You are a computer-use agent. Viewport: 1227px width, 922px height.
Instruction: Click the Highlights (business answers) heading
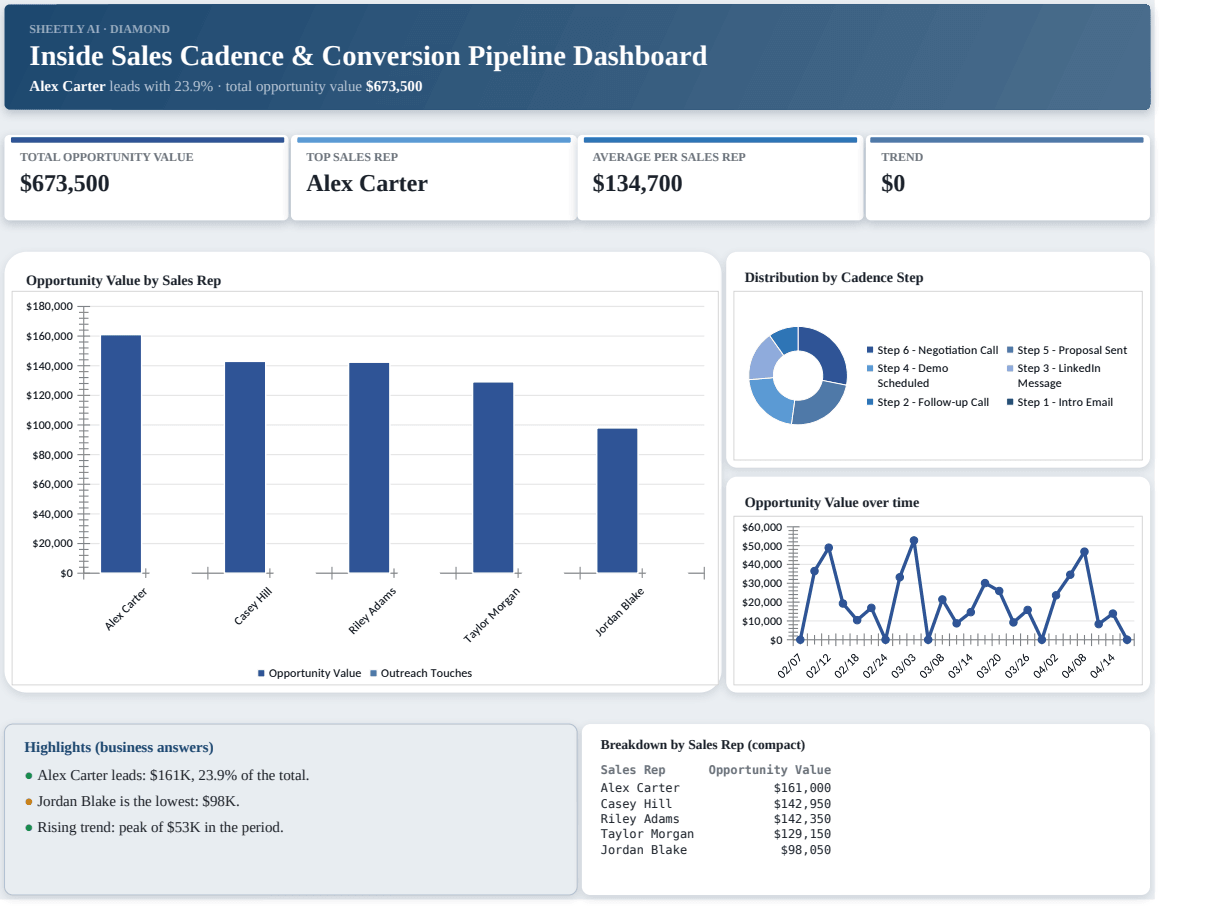(x=119, y=748)
